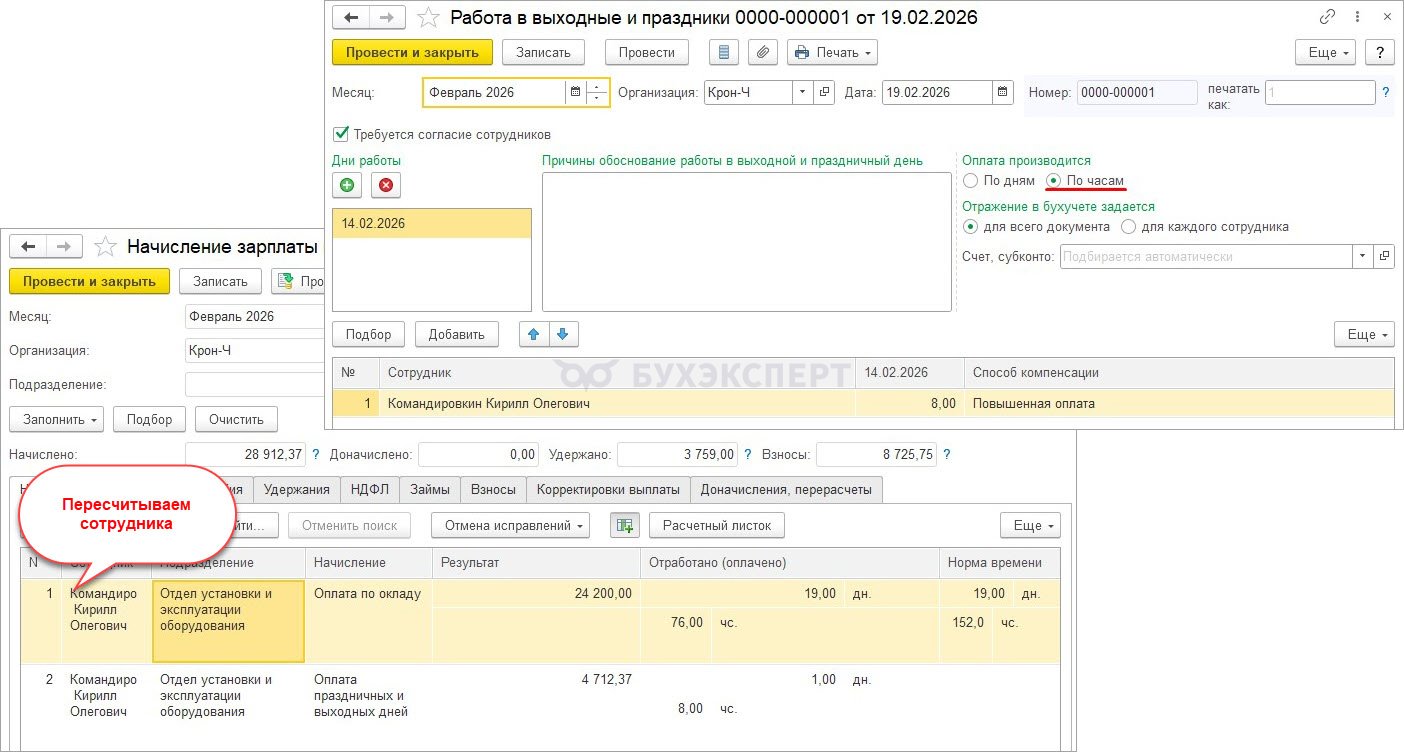Image resolution: width=1404 pixels, height=752 pixels.
Task: Move employee row down with blue arrow
Action: (x=563, y=334)
